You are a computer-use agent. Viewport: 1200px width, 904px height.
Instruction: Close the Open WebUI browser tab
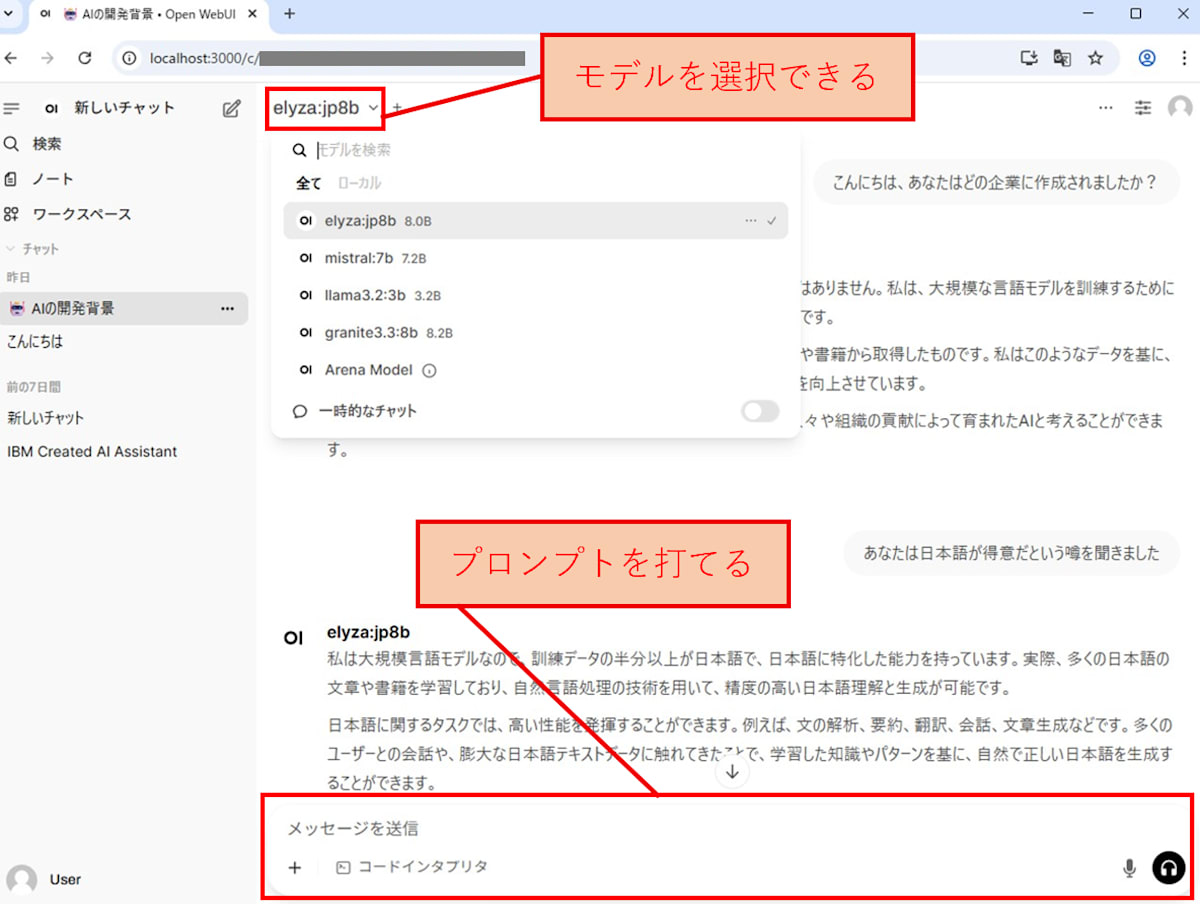(252, 14)
